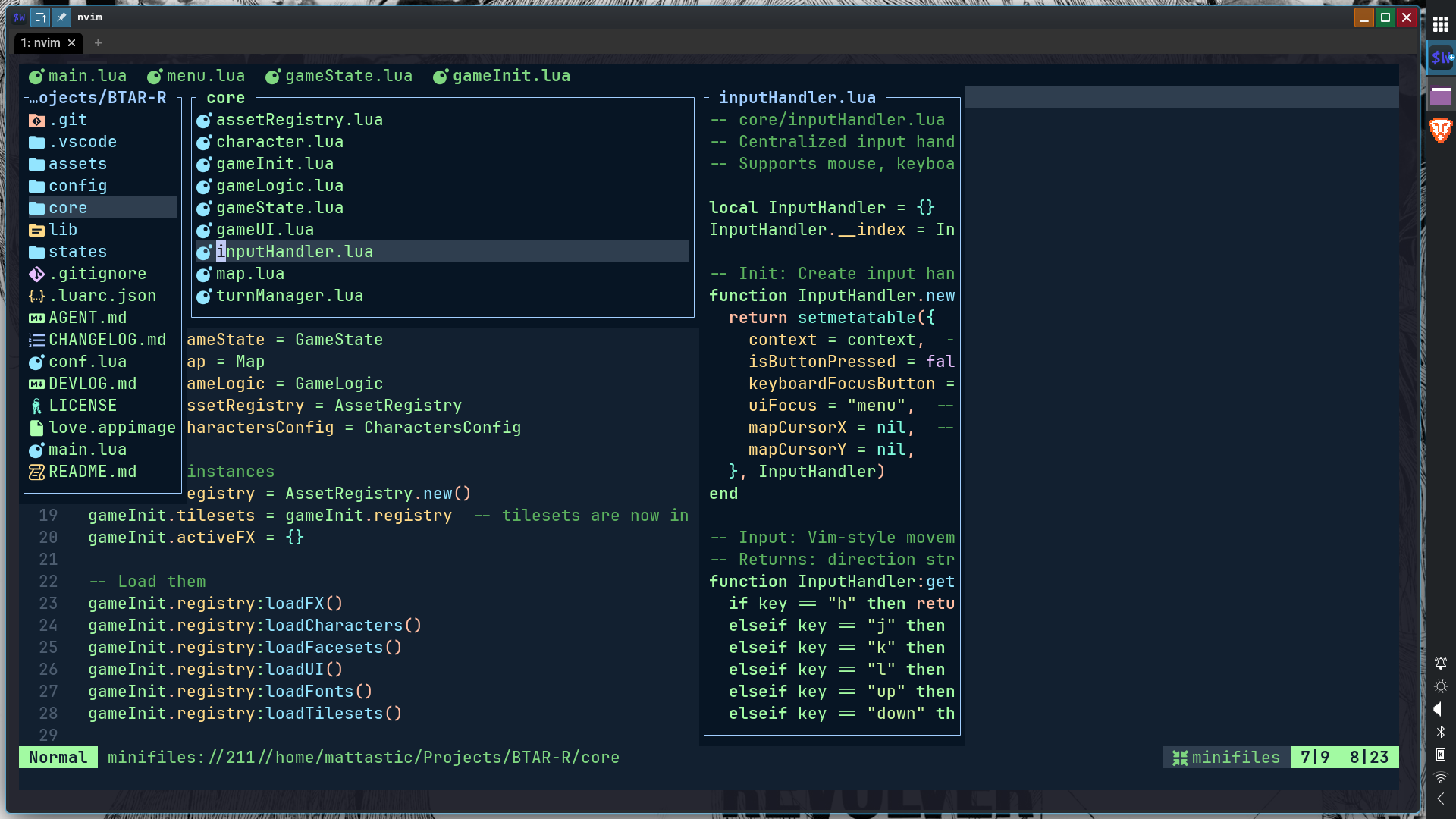Click the CHANGELOG.md list icon
This screenshot has height=819, width=1456.
(x=36, y=340)
